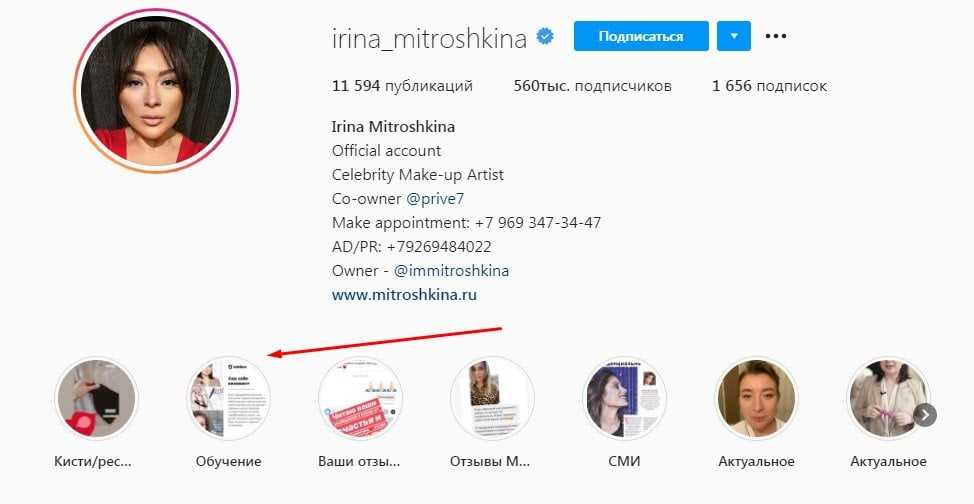Screen dimensions: 974x504
Task: Open the first Актуальное highlight with face
Action: tap(756, 398)
